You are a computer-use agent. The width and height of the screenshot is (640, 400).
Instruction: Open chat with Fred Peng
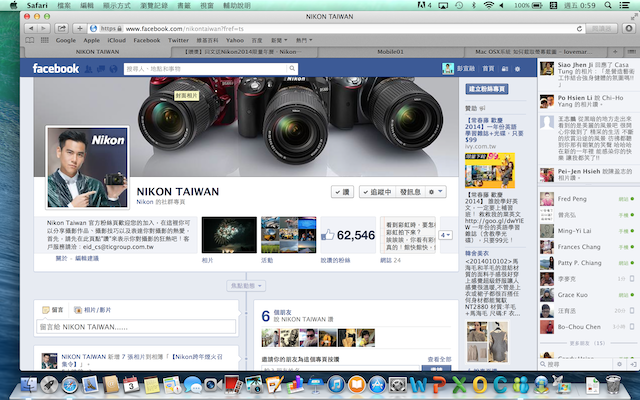[x=587, y=199]
